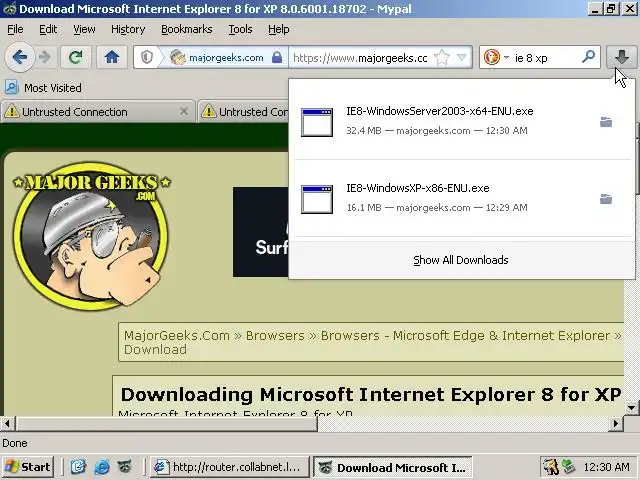Click the Forward arrow button
The width and height of the screenshot is (640, 480).
click(x=44, y=57)
